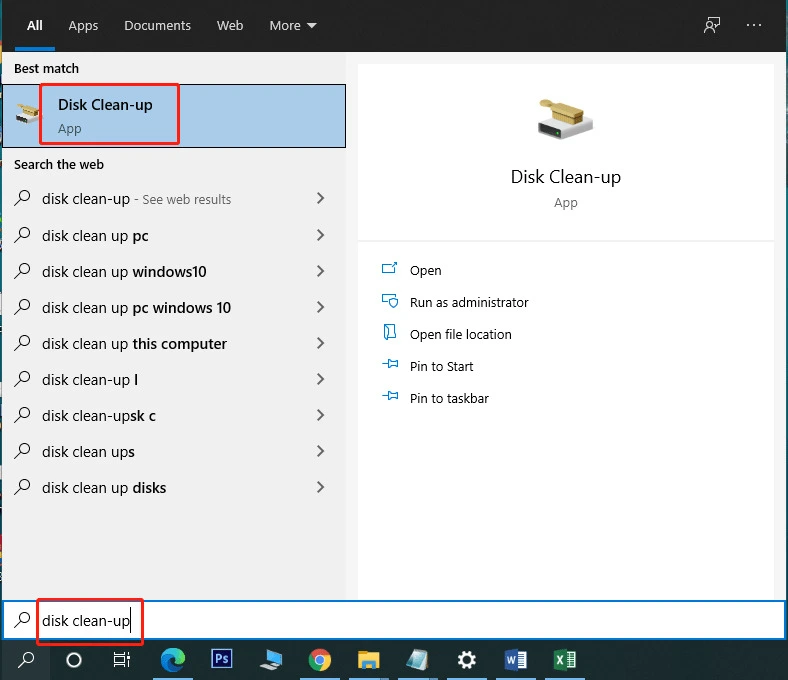Viewport: 788px width, 680px height.
Task: Select the 'disk clean-up l' suggestion
Action: tap(174, 379)
